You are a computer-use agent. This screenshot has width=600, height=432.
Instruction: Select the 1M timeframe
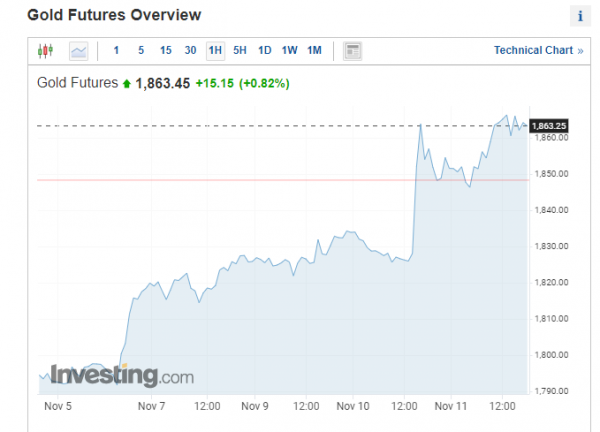pos(315,51)
